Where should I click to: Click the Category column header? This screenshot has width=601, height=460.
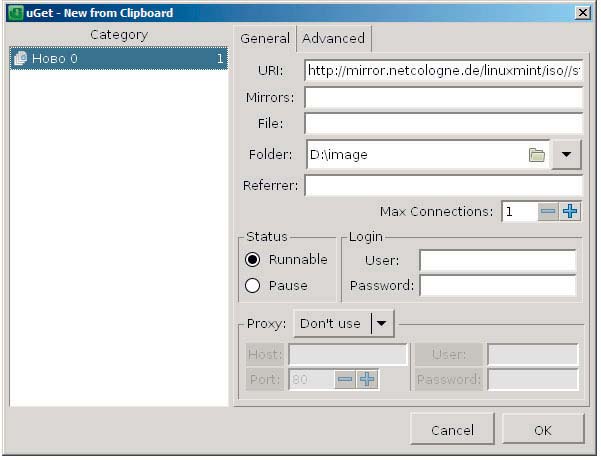click(119, 35)
